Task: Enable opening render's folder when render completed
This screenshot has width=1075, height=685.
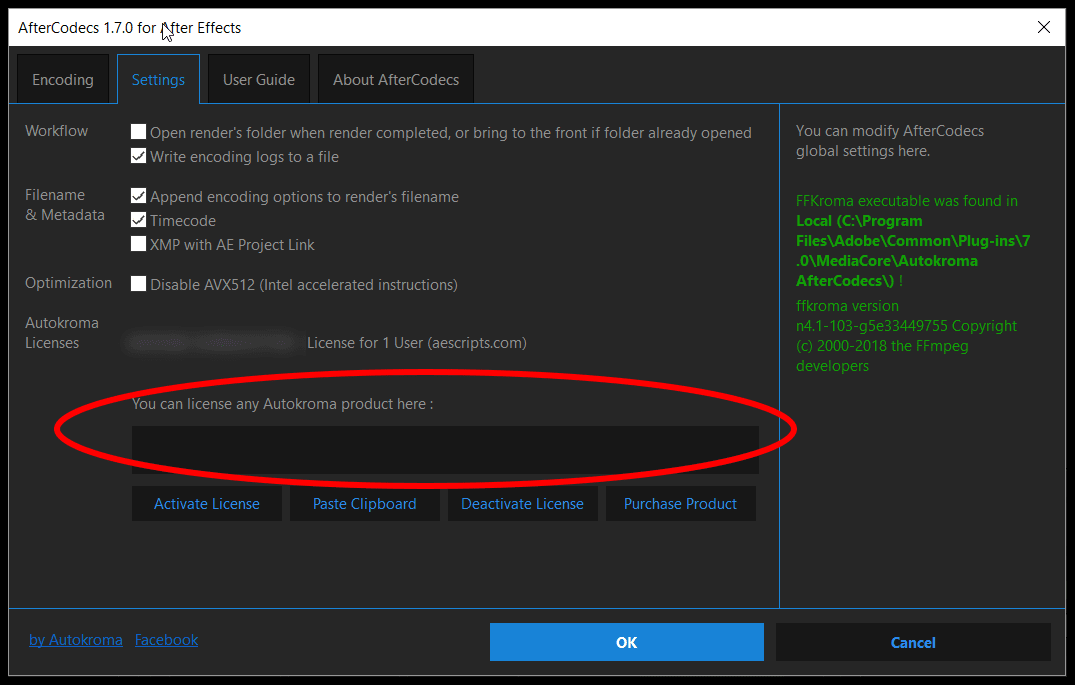Action: click(138, 132)
